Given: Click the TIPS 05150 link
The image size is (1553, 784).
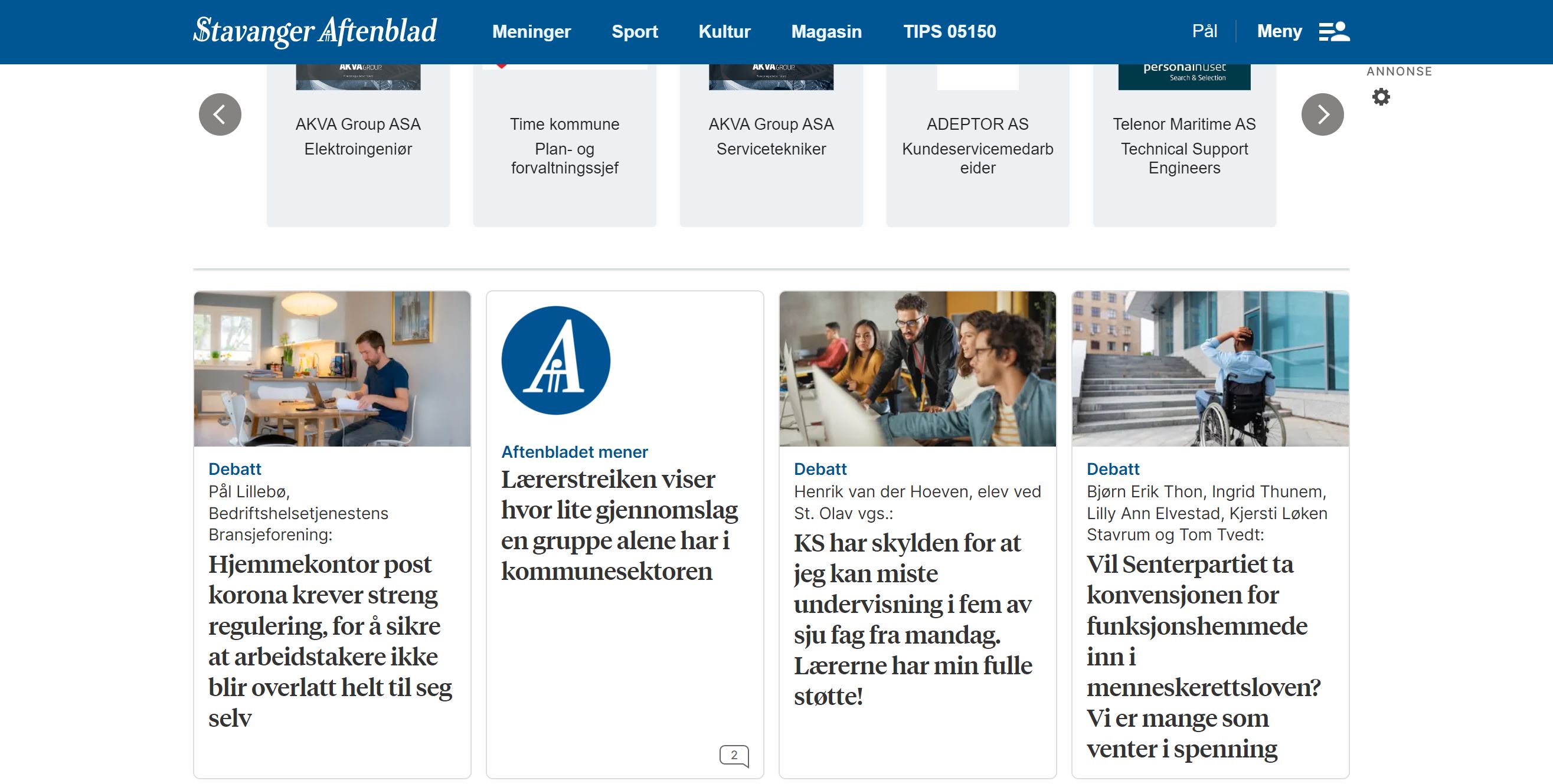Looking at the screenshot, I should click(x=949, y=31).
